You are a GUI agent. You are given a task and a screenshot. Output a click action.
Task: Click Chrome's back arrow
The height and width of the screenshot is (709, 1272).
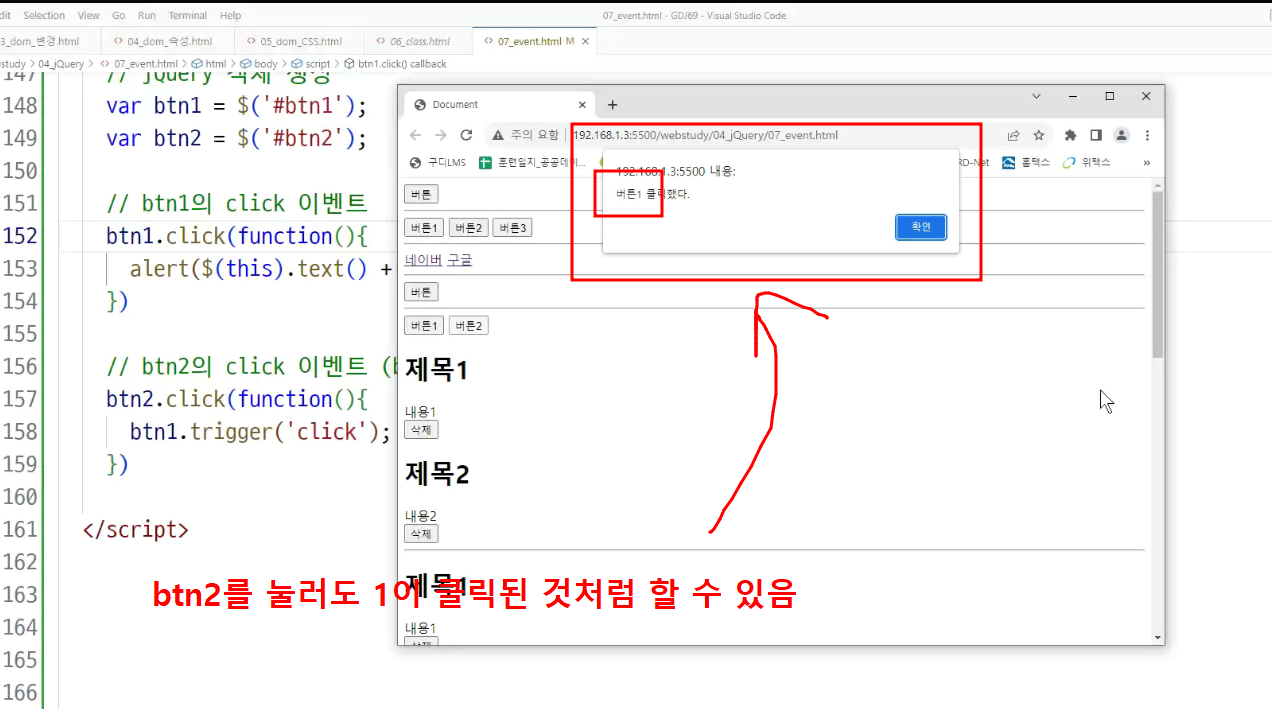coord(416,135)
